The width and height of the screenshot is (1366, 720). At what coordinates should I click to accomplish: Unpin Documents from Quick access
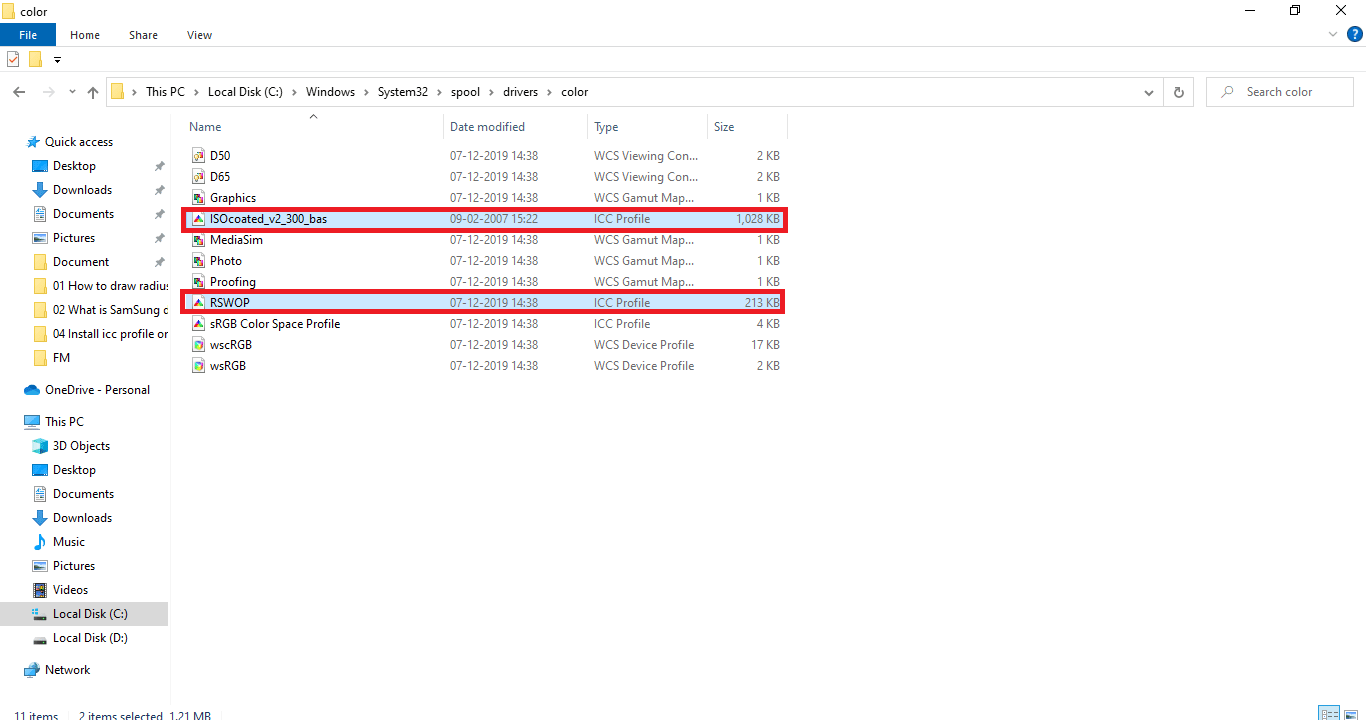(159, 214)
